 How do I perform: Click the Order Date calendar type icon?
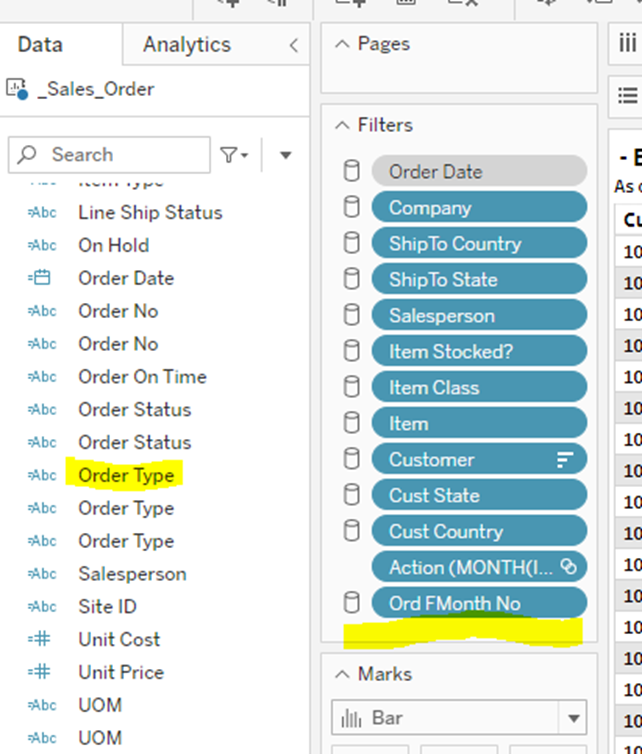42,278
